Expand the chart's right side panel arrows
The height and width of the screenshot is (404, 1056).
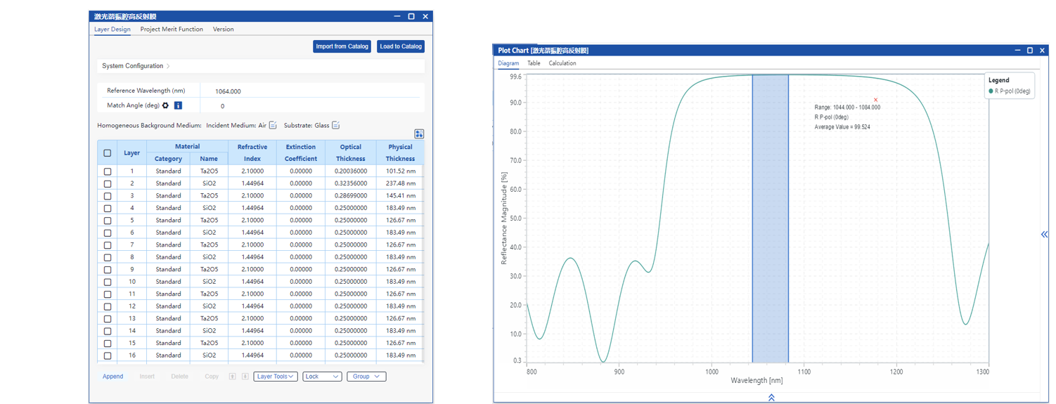click(x=1044, y=234)
